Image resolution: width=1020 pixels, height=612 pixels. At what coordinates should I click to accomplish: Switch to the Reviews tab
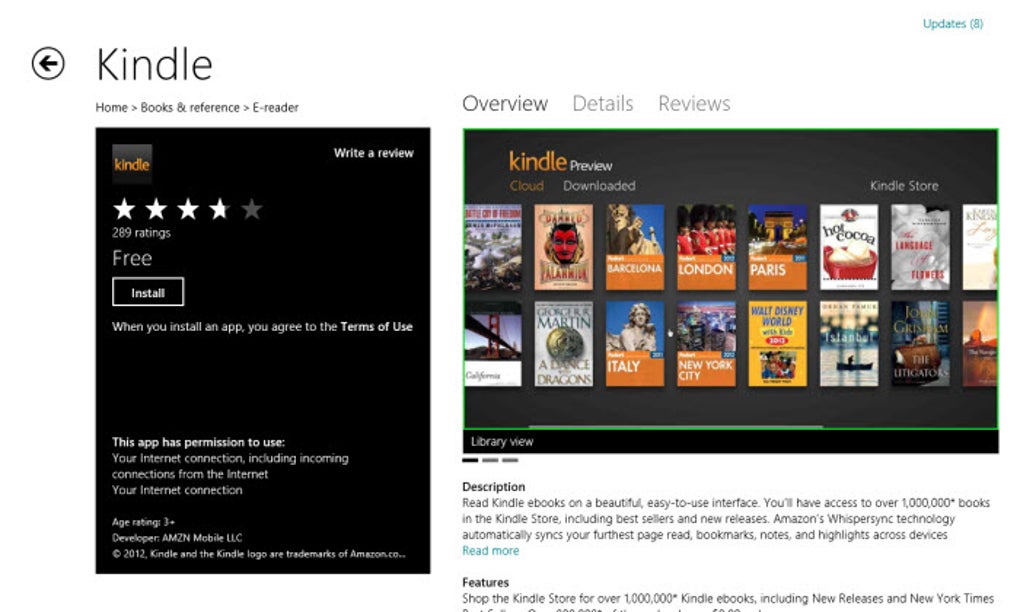point(694,103)
